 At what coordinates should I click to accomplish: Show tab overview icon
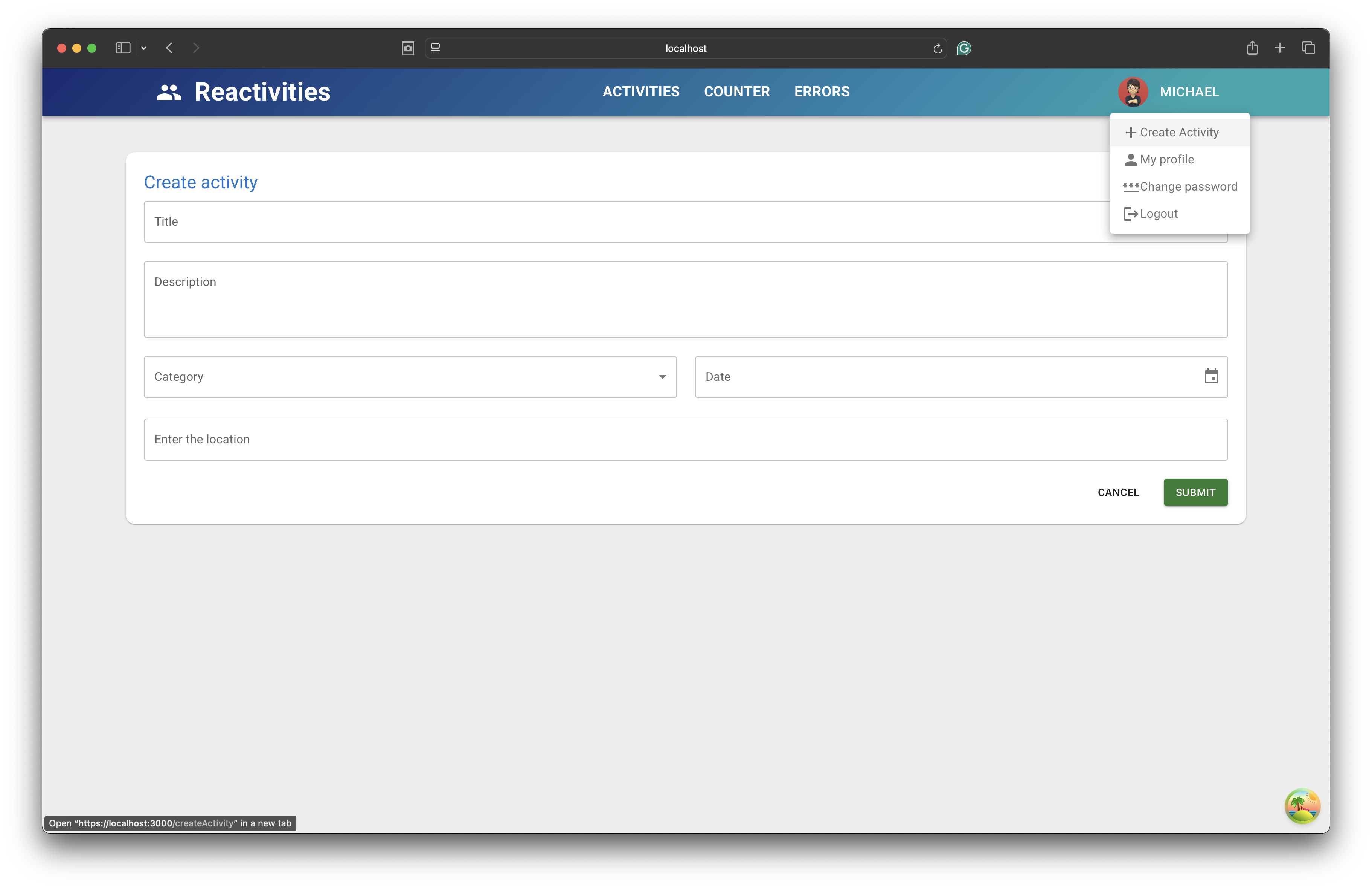coord(1309,48)
